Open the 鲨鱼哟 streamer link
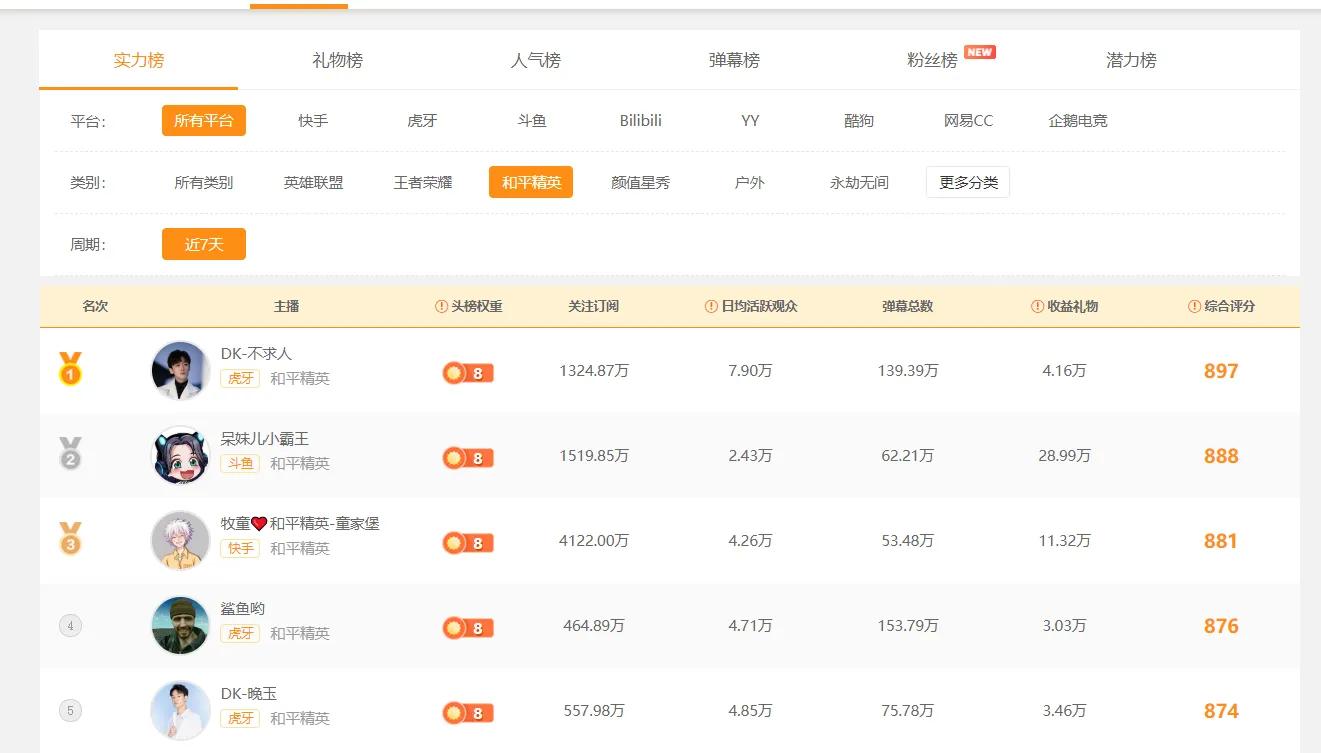This screenshot has height=753, width=1321. coord(243,609)
